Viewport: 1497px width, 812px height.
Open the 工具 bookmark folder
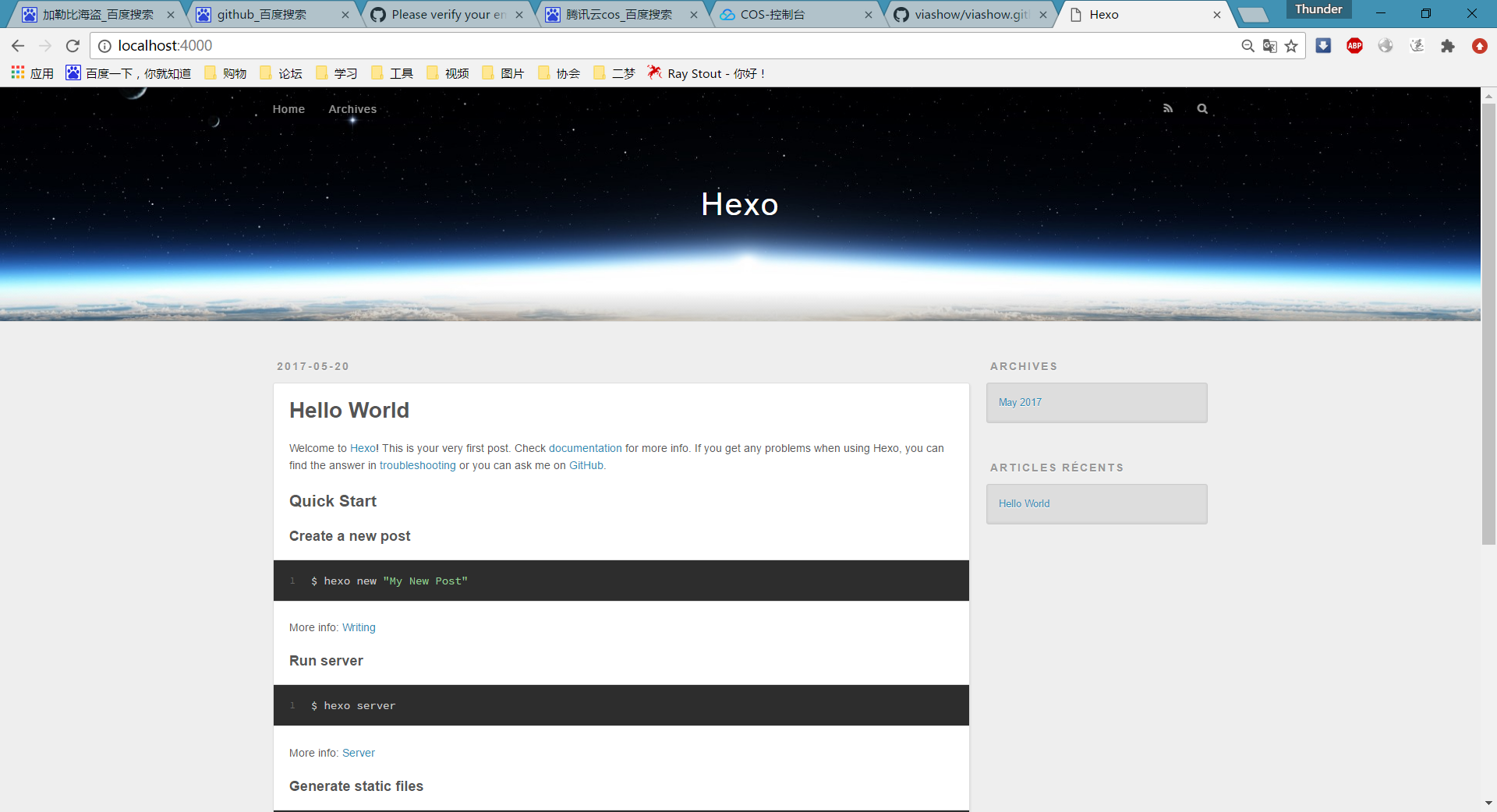tap(392, 73)
